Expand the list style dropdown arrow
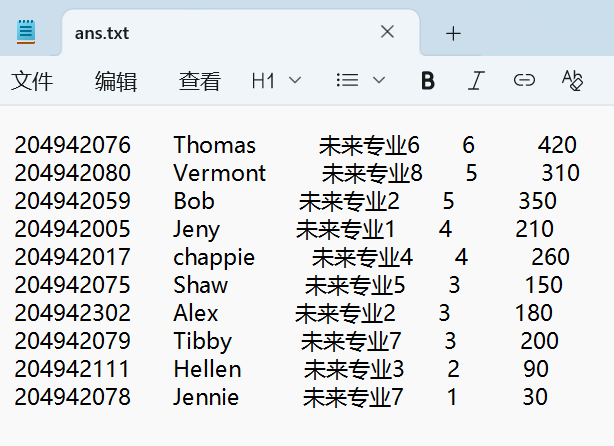Viewport: 614px width, 446px height. [x=379, y=81]
